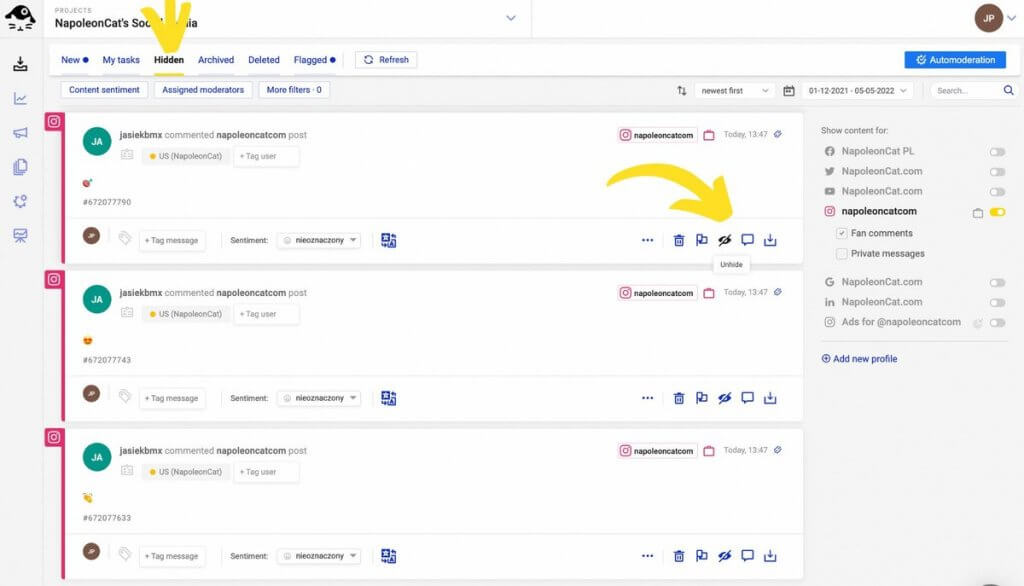Image resolution: width=1024 pixels, height=586 pixels.
Task: Open sentiment dropdown for comment #672077790
Action: [319, 240]
